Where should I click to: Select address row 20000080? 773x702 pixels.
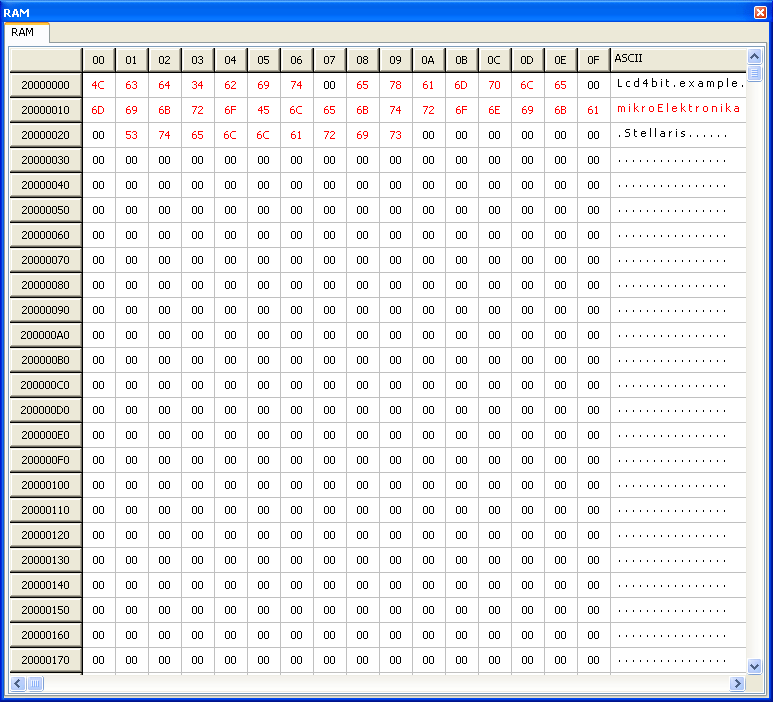point(45,285)
